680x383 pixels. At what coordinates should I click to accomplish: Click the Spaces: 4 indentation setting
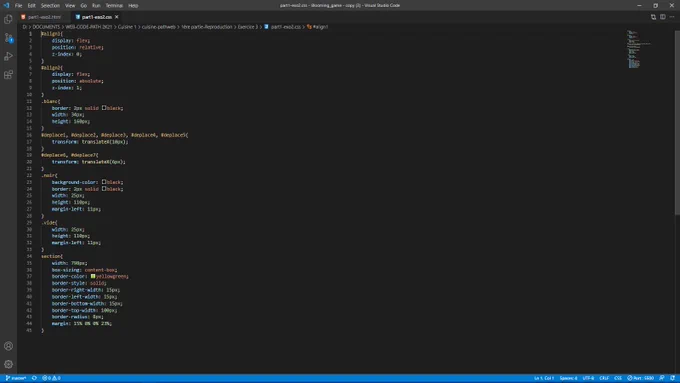tap(568, 378)
